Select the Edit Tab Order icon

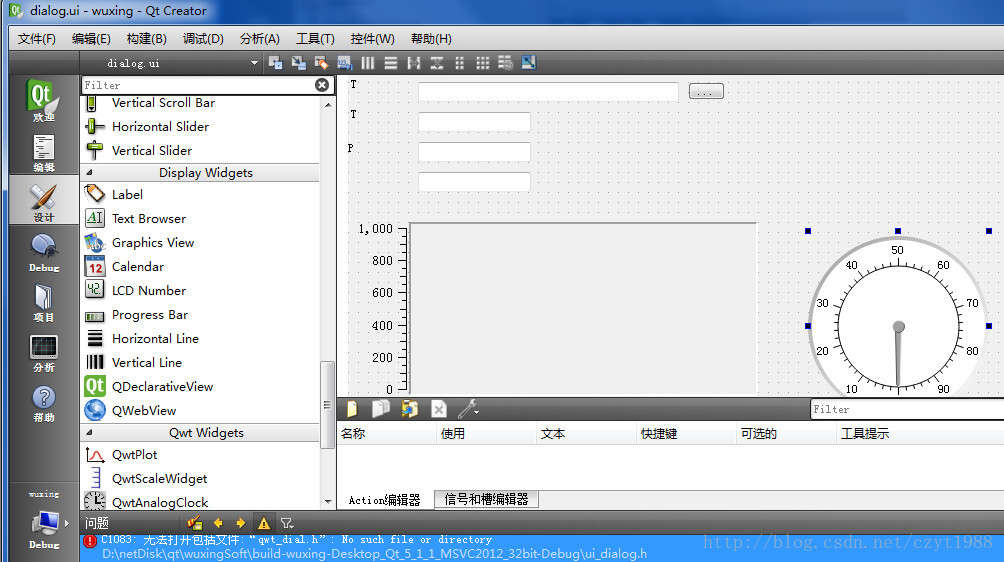(x=344, y=63)
